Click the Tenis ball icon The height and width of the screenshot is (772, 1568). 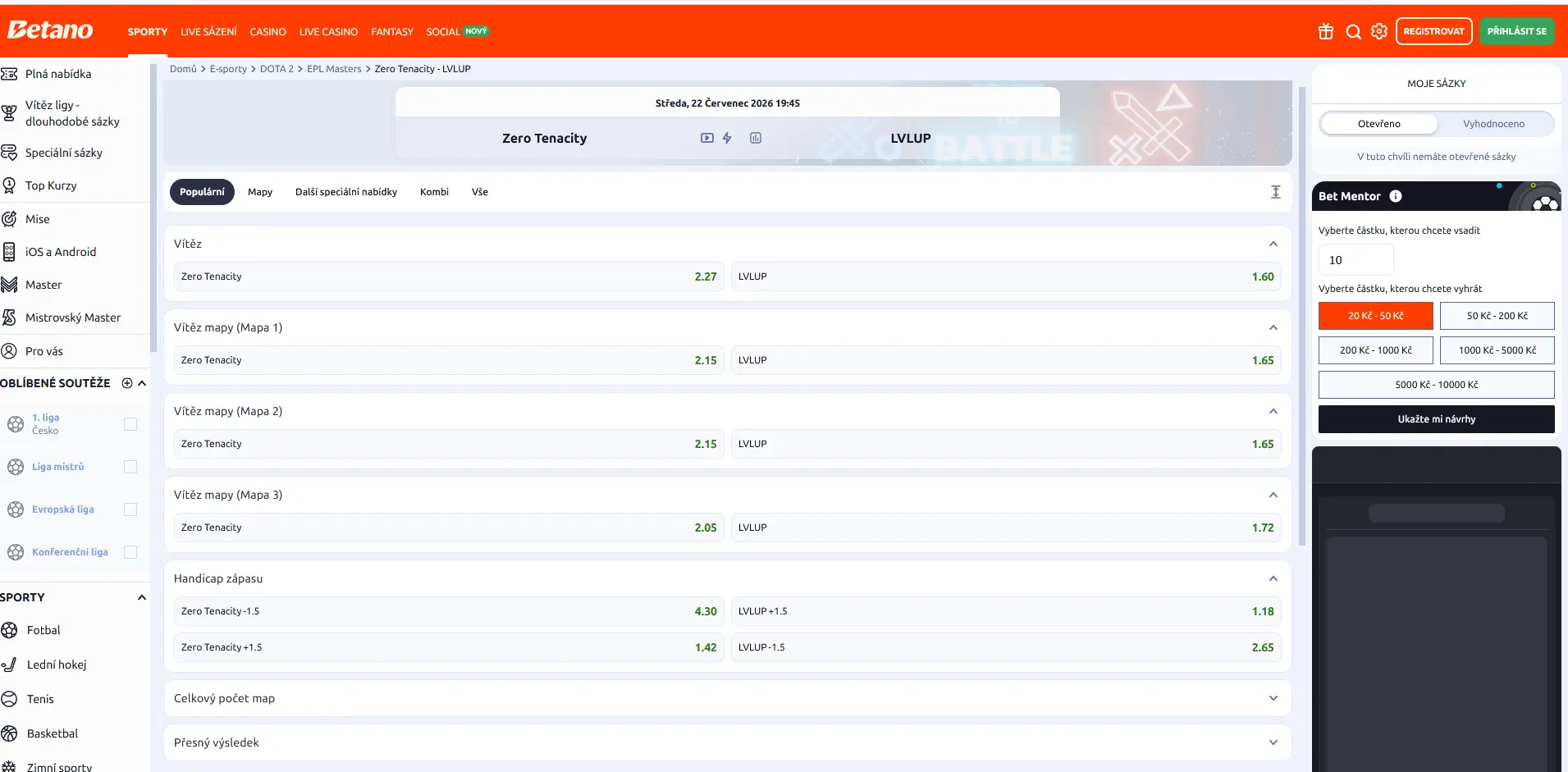pyautogui.click(x=9, y=699)
